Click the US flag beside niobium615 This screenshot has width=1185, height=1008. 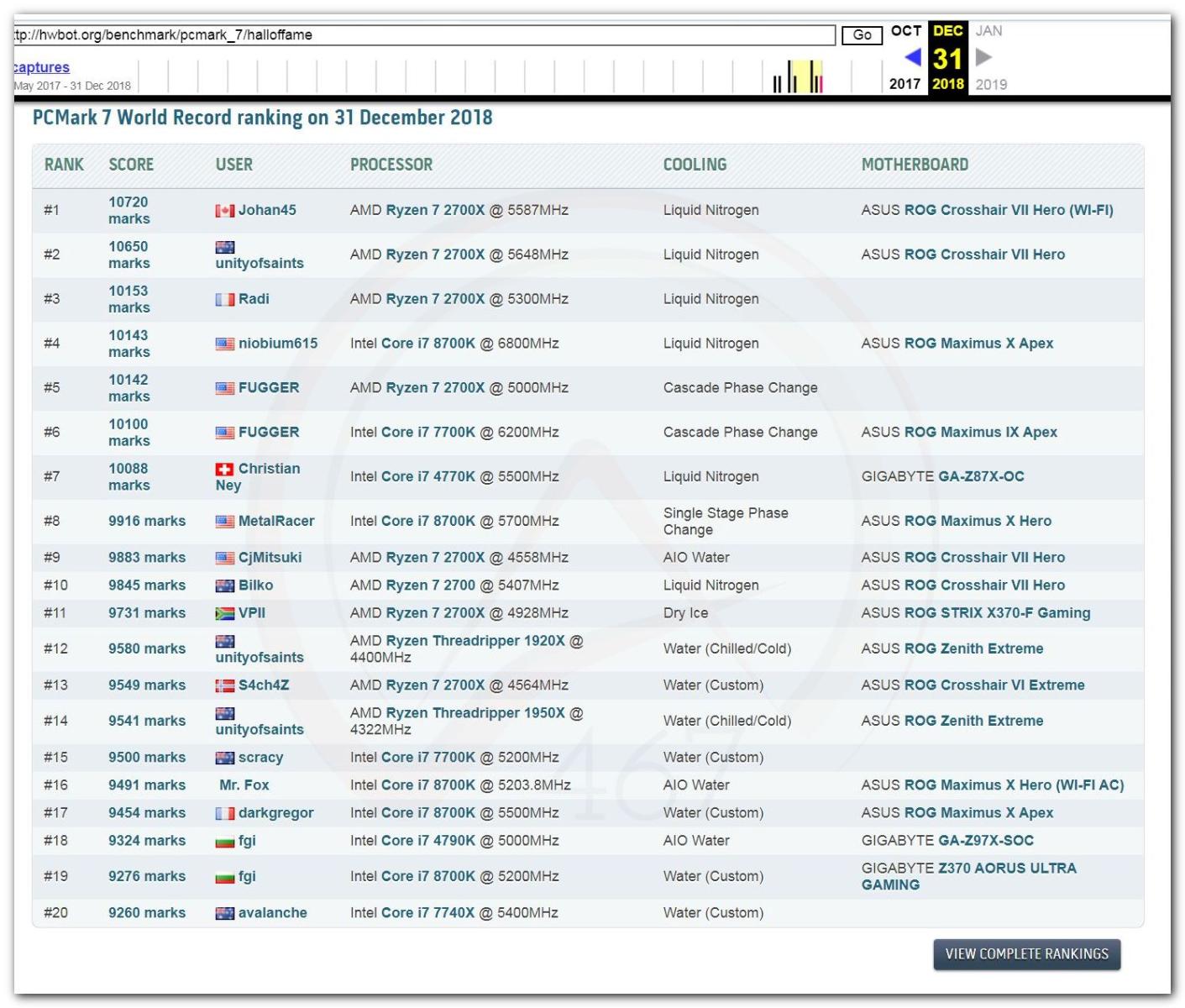coord(224,344)
